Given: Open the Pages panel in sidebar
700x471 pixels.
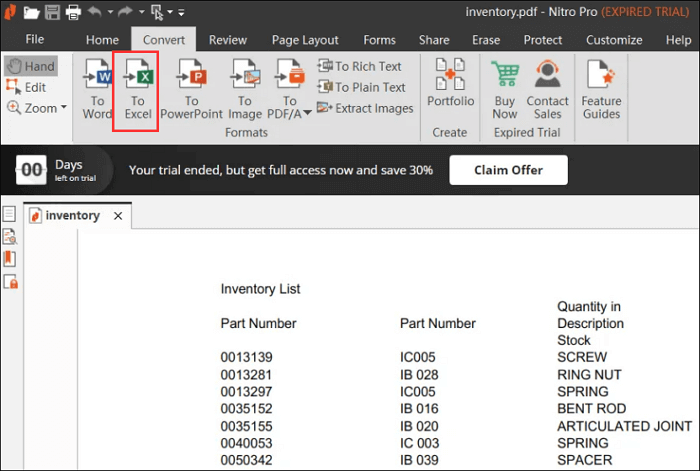Looking at the screenshot, I should tap(9, 213).
